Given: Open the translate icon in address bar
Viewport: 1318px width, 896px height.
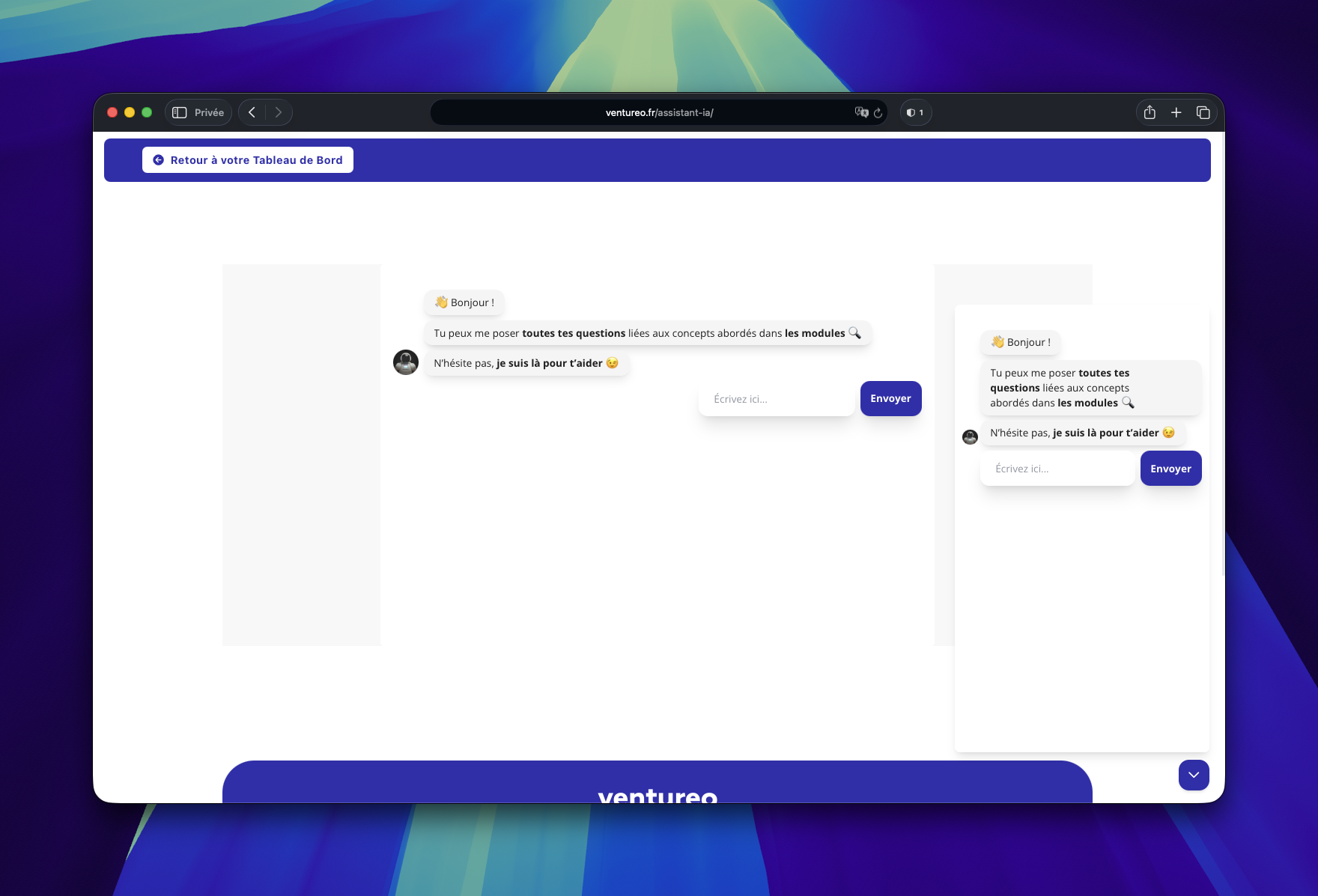Looking at the screenshot, I should click(861, 112).
